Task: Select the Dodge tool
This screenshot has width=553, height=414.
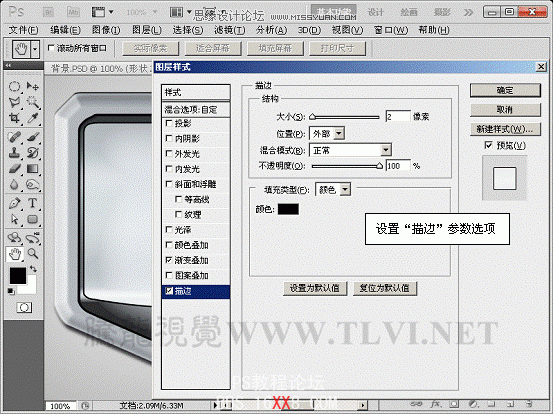Action: [32, 184]
